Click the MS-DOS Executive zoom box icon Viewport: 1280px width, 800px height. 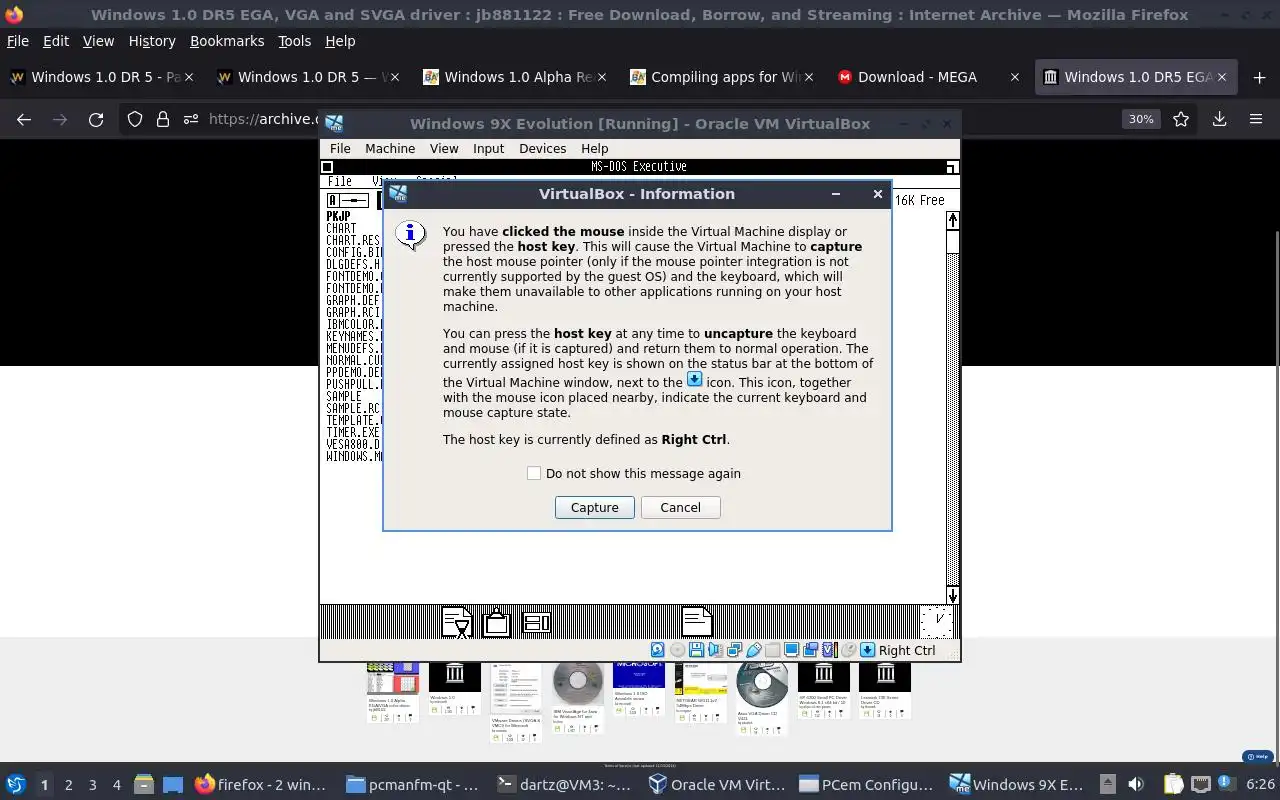[952, 167]
